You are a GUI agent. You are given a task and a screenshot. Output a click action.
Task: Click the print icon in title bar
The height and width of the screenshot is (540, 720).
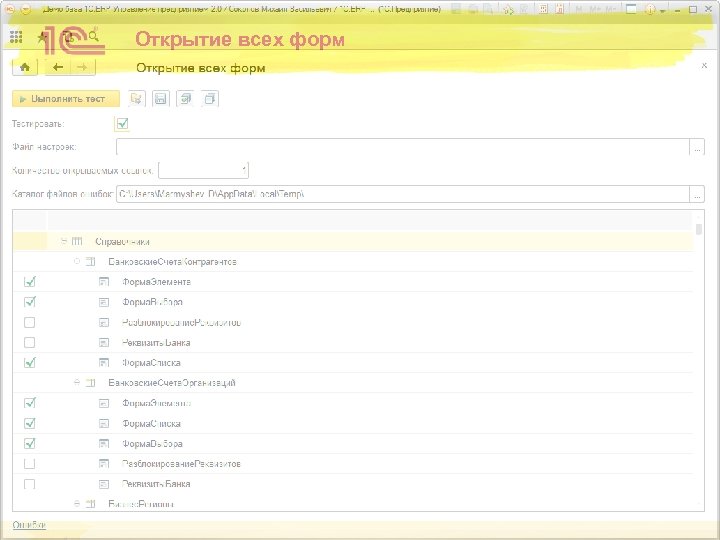pos(472,9)
